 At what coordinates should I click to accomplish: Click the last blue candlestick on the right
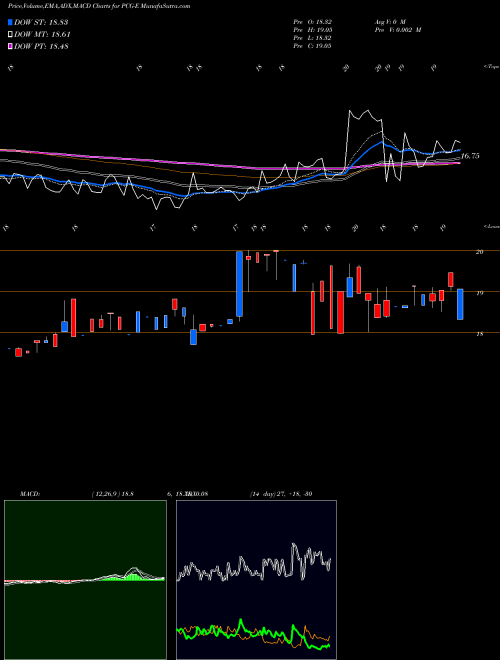[x=460, y=304]
